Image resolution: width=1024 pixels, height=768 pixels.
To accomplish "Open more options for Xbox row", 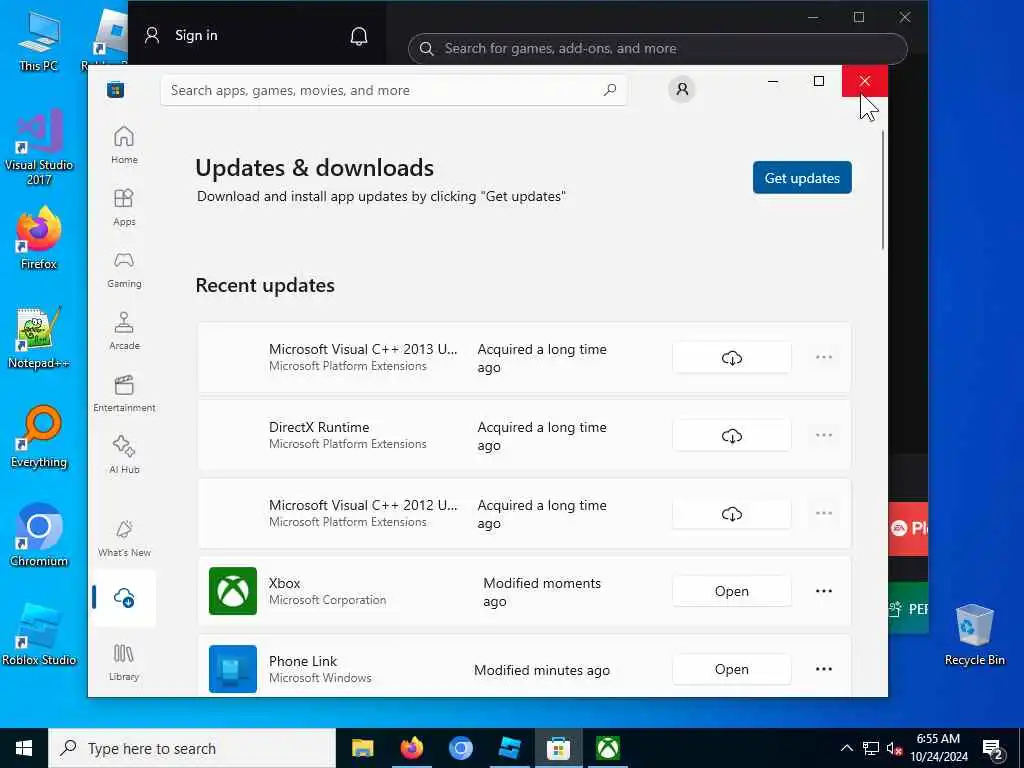I will pos(824,591).
